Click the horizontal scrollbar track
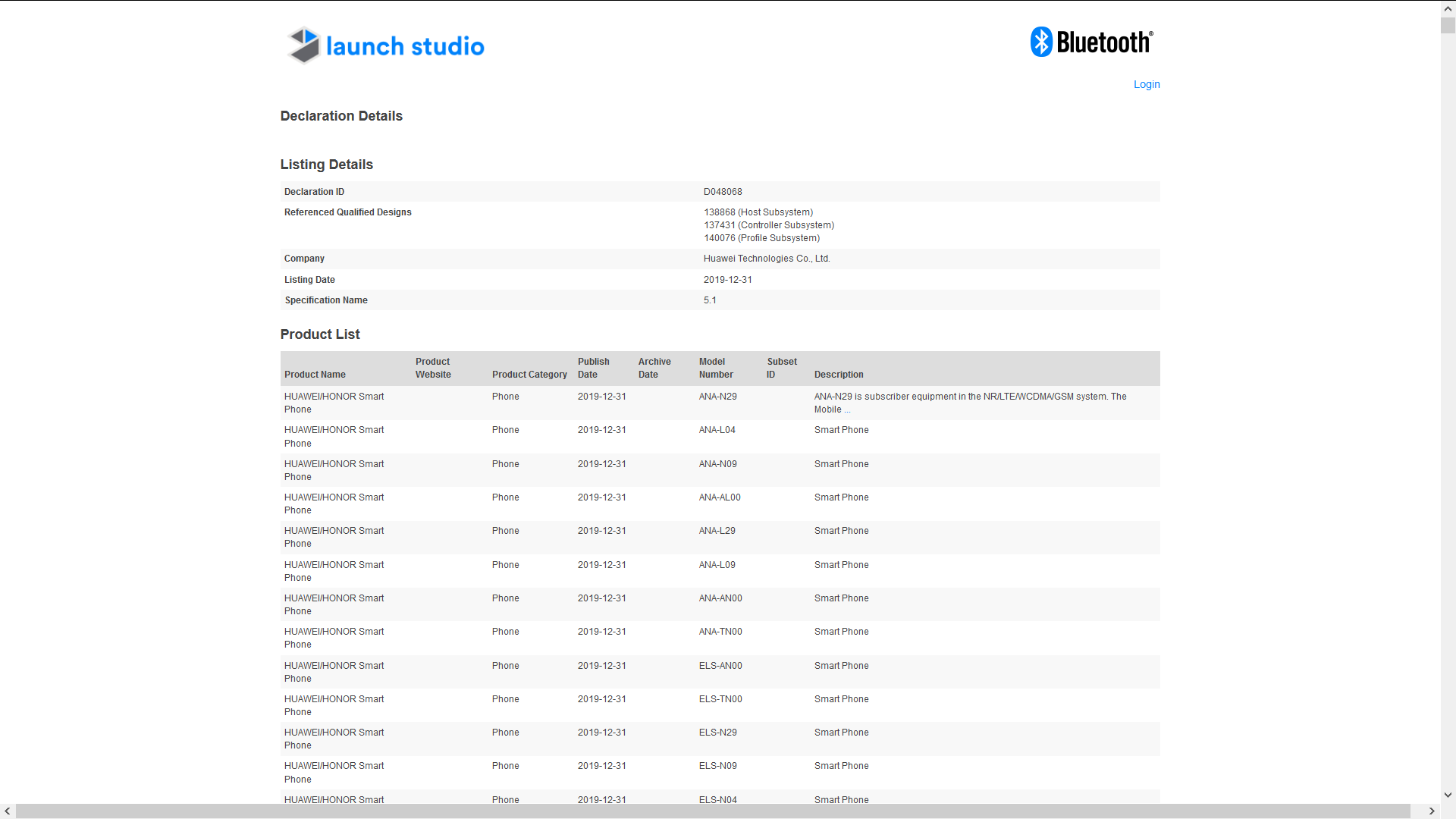This screenshot has width=1456, height=819. point(713,811)
